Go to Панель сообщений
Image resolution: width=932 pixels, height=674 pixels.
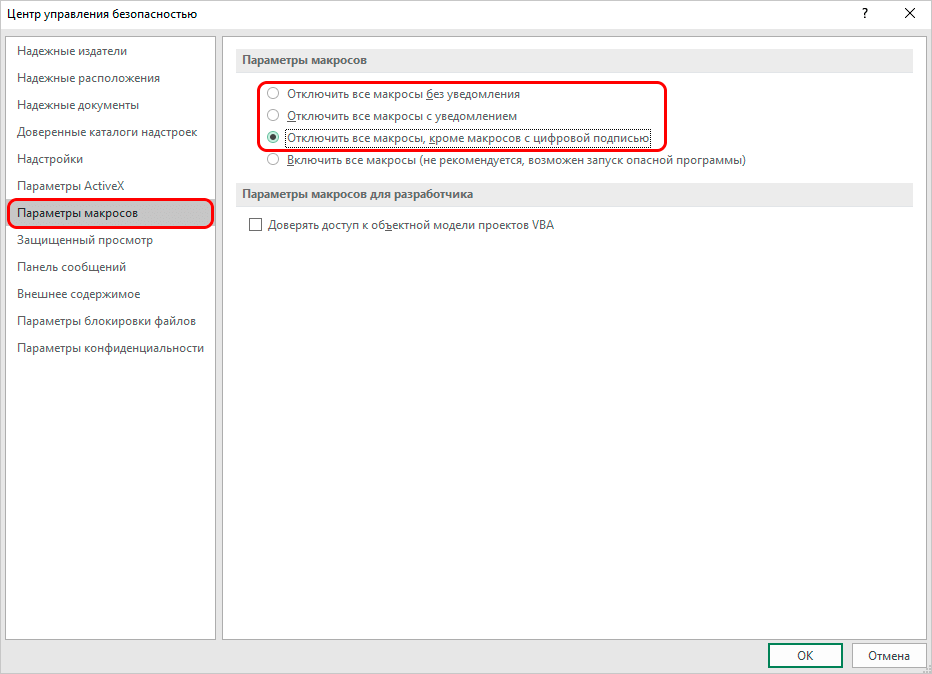(111, 267)
